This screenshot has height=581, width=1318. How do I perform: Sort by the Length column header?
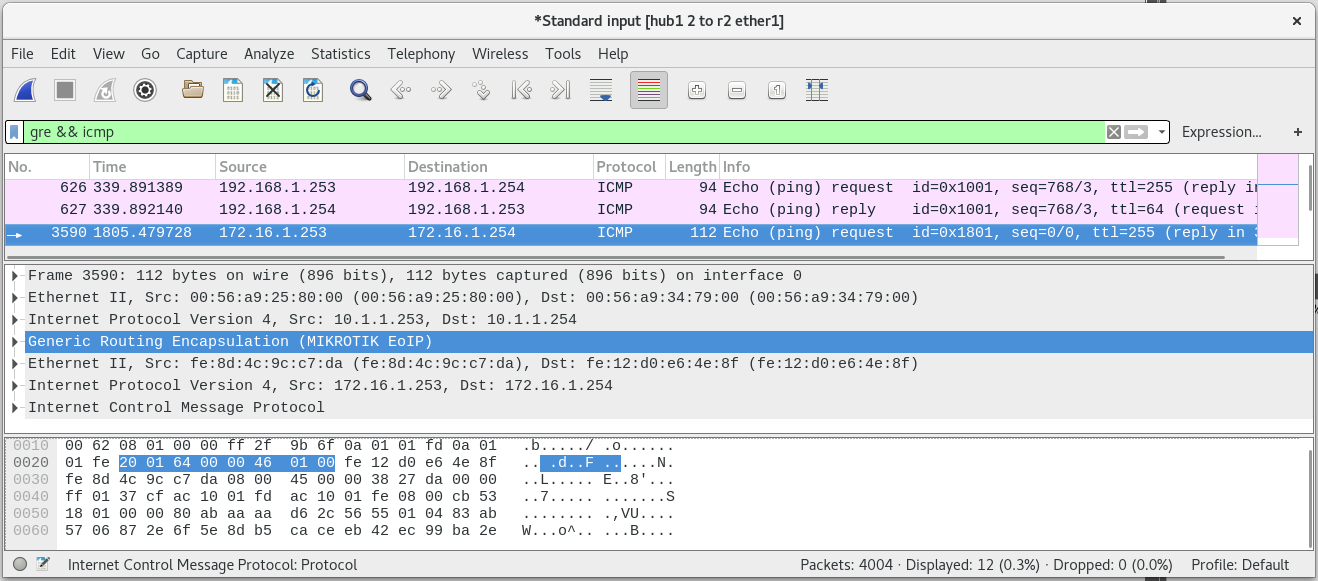coord(692,167)
